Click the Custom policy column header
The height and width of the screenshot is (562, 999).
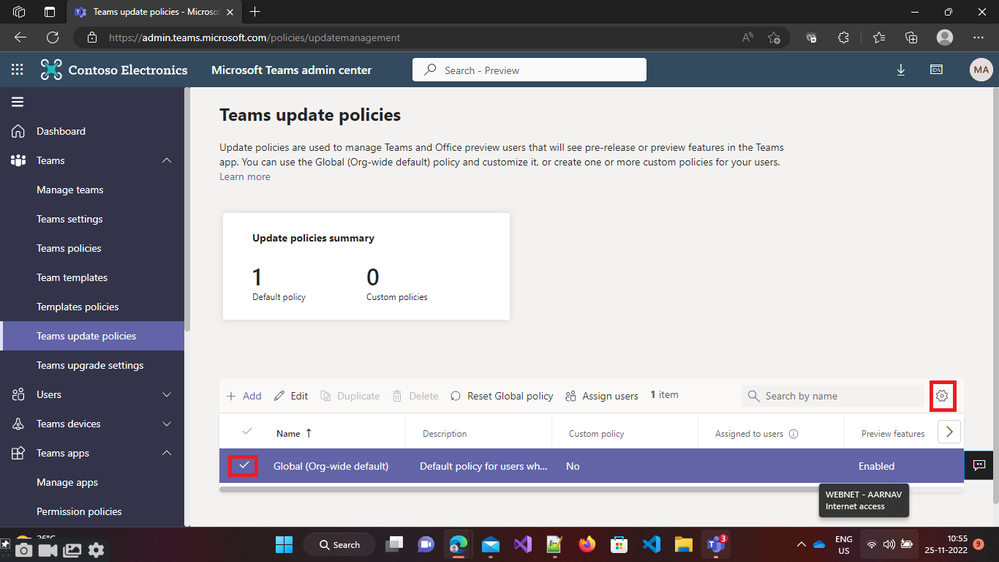point(596,434)
